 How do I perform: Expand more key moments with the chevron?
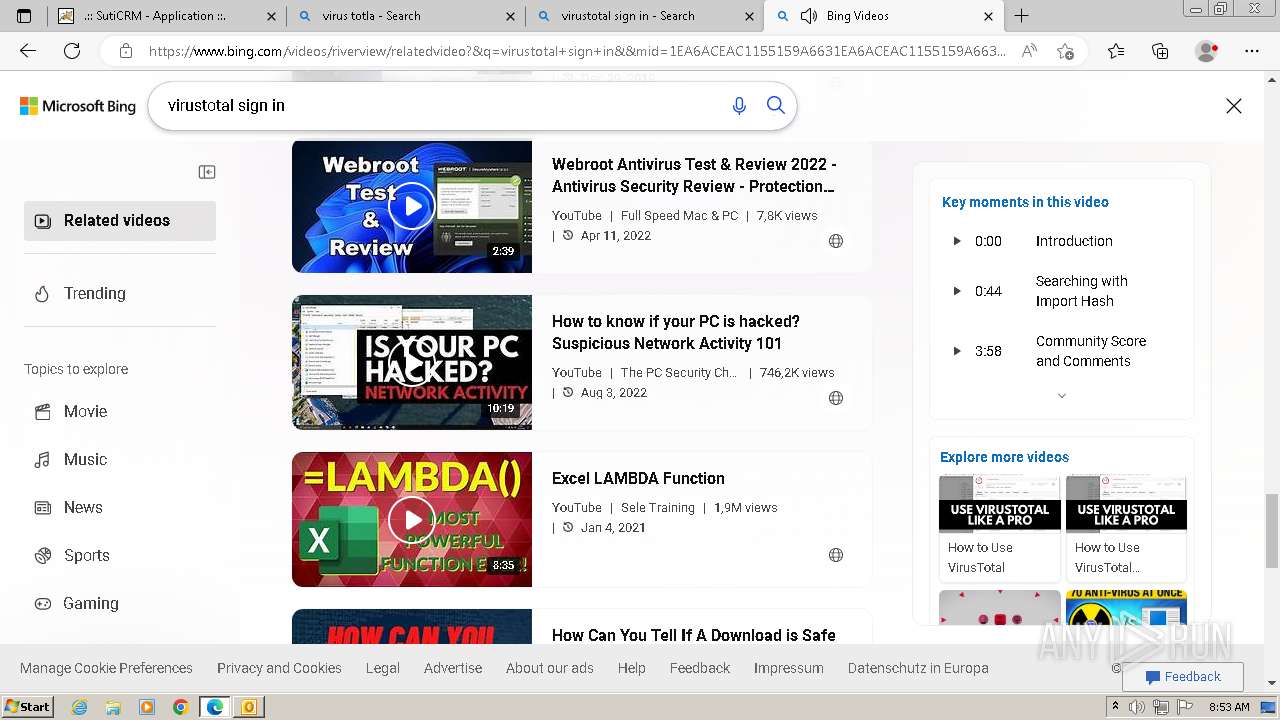tap(1062, 396)
